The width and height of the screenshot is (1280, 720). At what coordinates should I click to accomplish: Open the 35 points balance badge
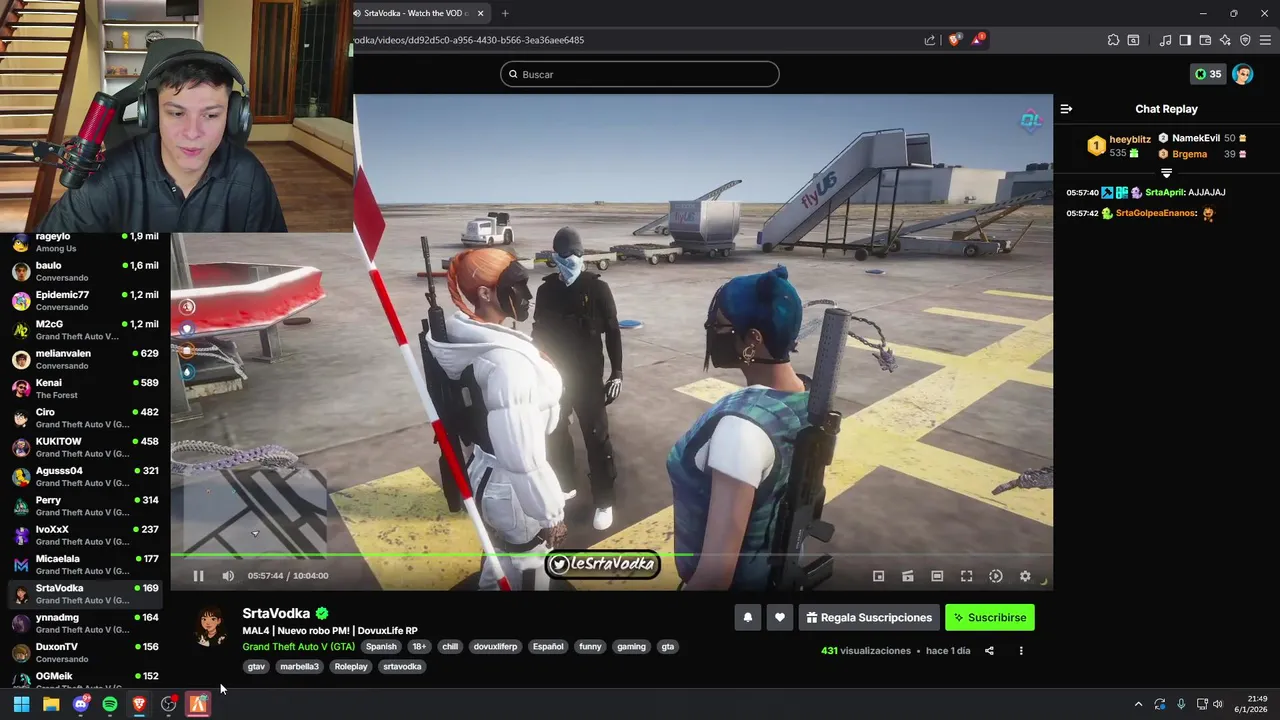click(1208, 74)
